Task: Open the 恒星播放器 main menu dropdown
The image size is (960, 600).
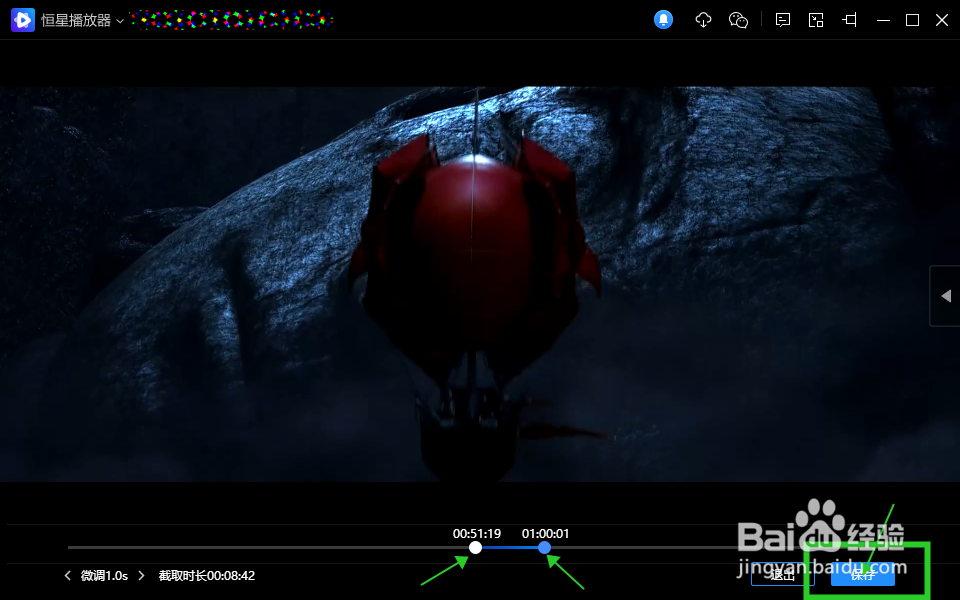Action: [x=120, y=21]
